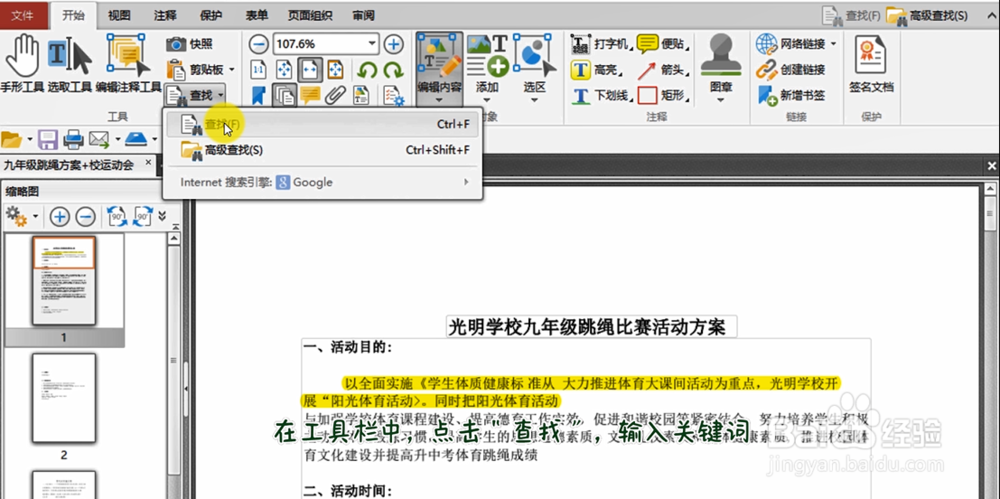
Task: Rotate the view counter-clockwise with green arrow
Action: pyautogui.click(x=367, y=69)
